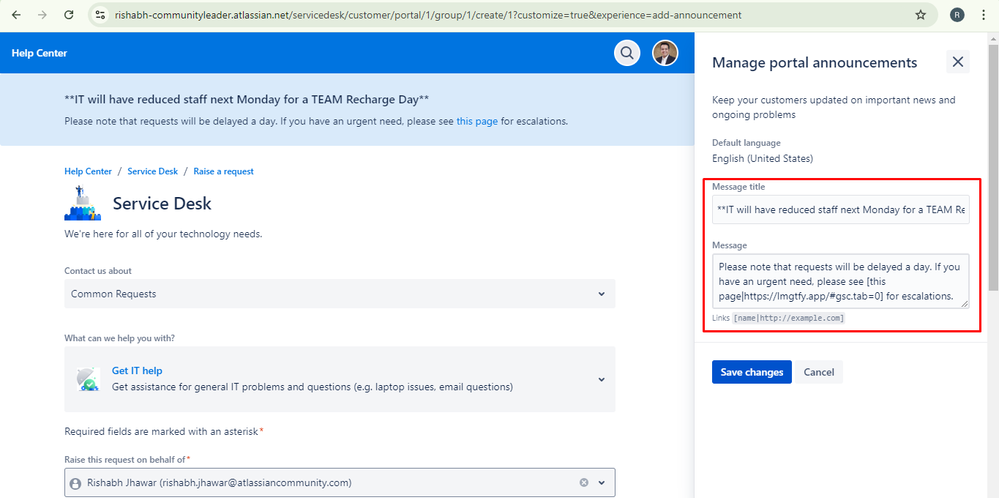The height and width of the screenshot is (498, 999).
Task: Click the Links example '[name|http://example.com]' text
Action: tap(789, 318)
